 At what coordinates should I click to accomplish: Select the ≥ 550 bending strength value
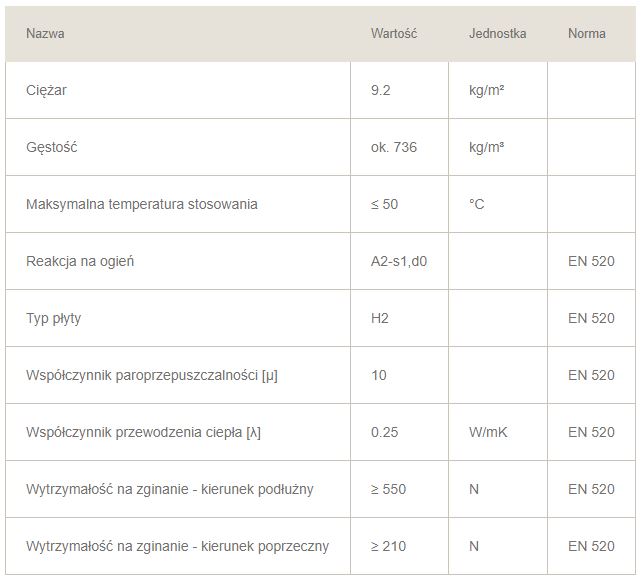pos(388,489)
